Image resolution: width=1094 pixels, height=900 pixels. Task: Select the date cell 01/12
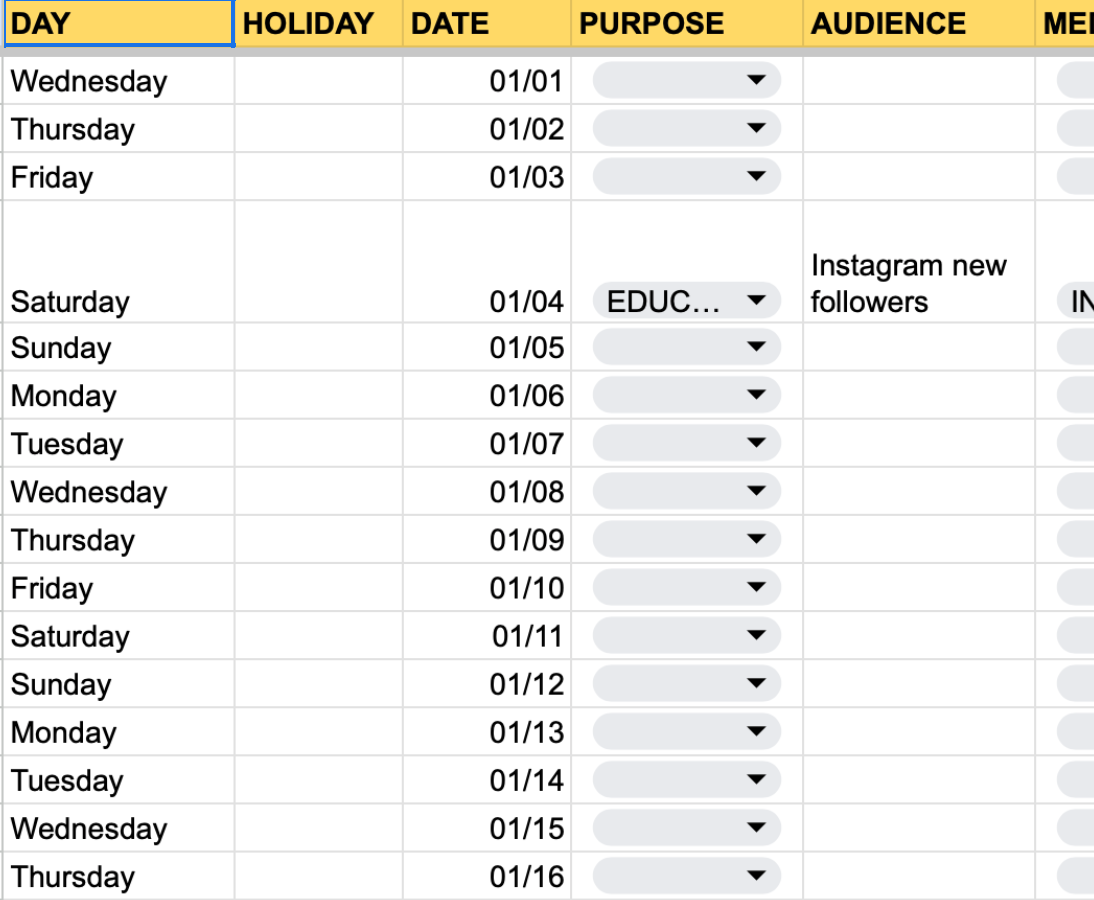487,684
